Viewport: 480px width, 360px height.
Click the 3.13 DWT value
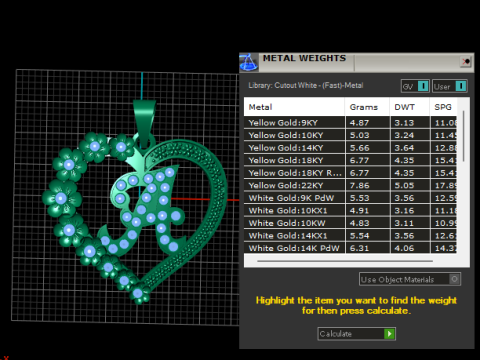pos(404,123)
